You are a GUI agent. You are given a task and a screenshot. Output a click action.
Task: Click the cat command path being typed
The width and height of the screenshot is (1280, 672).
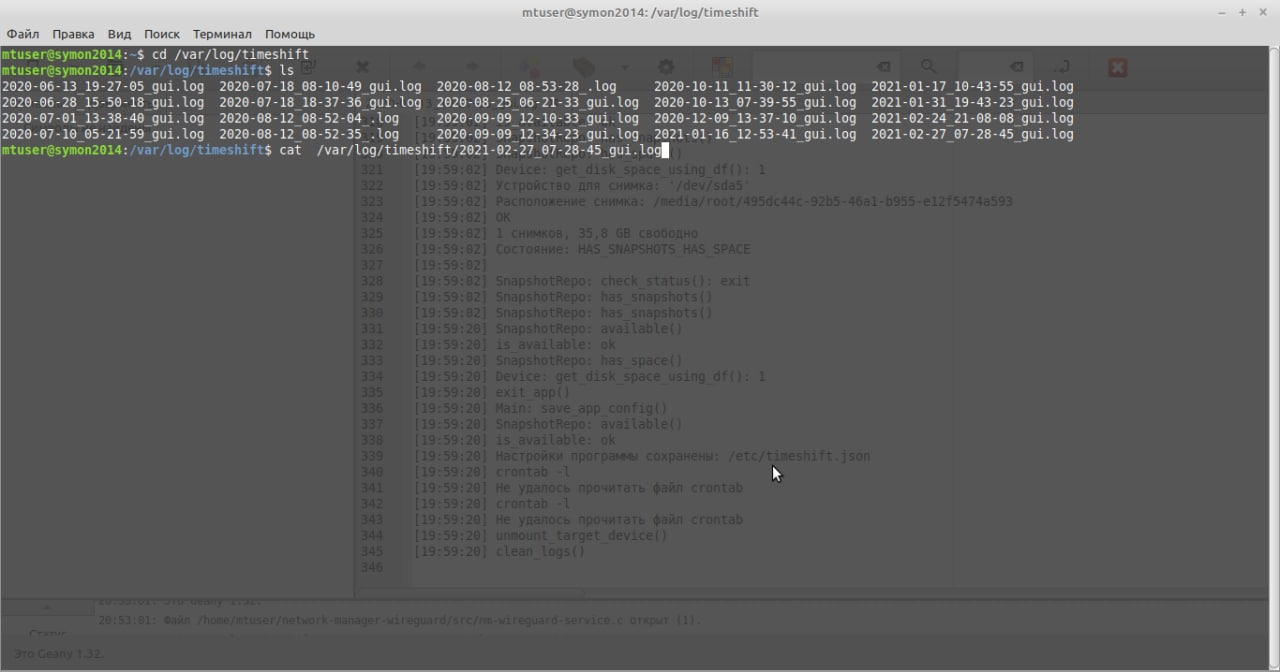click(x=489, y=150)
